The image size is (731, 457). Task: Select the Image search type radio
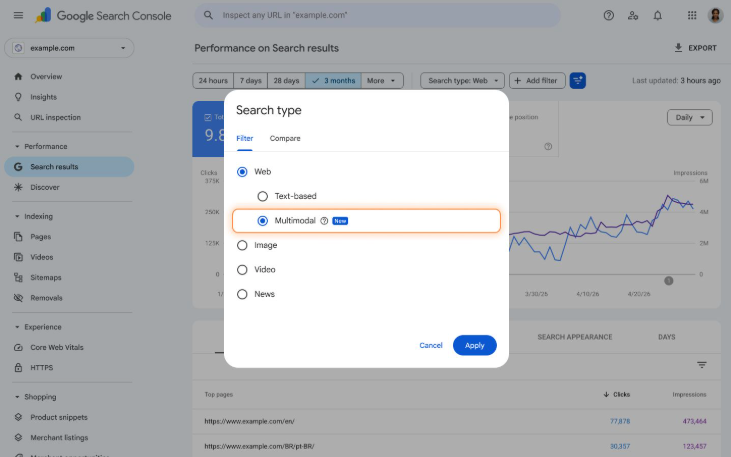coord(242,245)
